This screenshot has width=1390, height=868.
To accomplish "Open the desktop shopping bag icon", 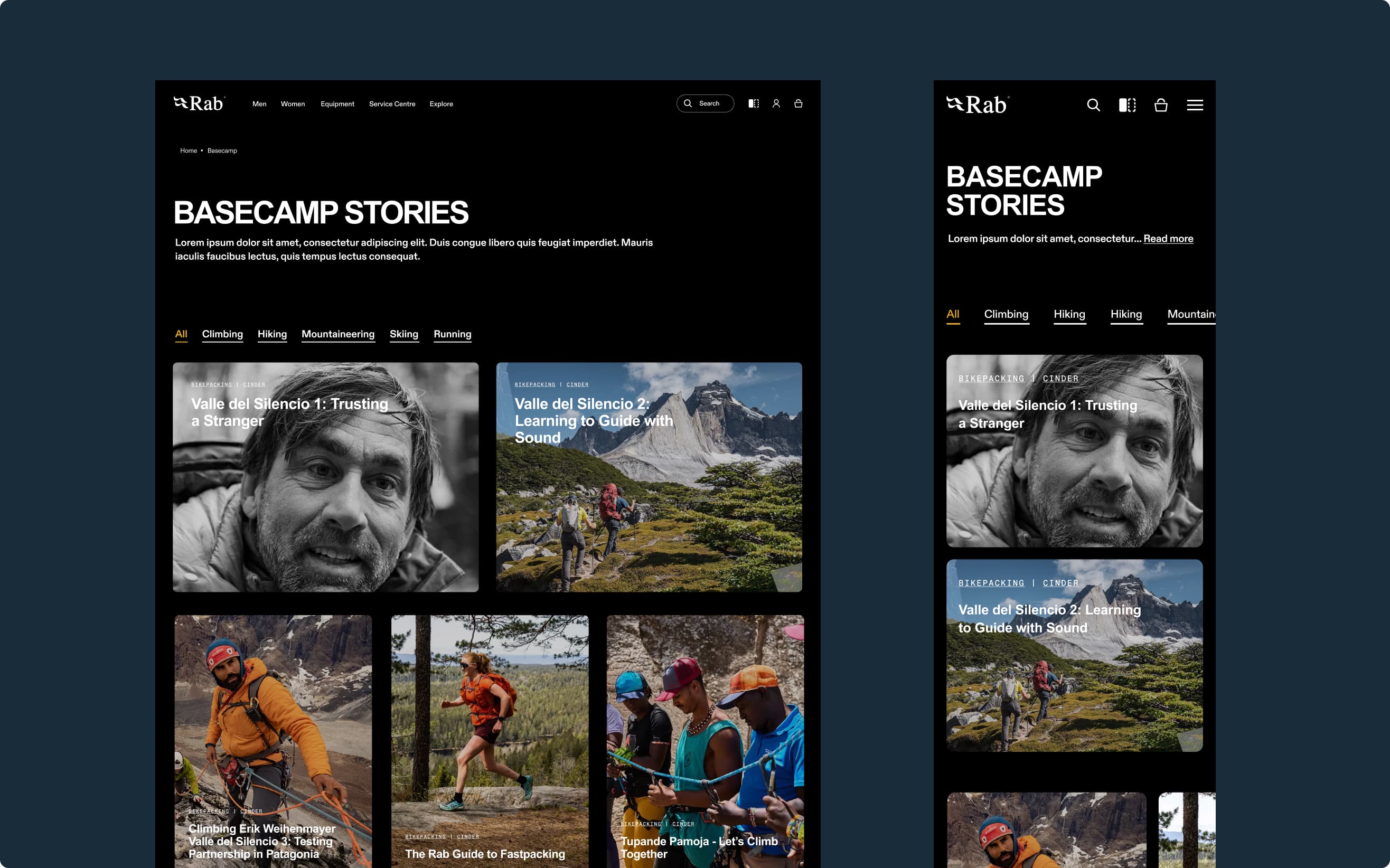I will (798, 103).
